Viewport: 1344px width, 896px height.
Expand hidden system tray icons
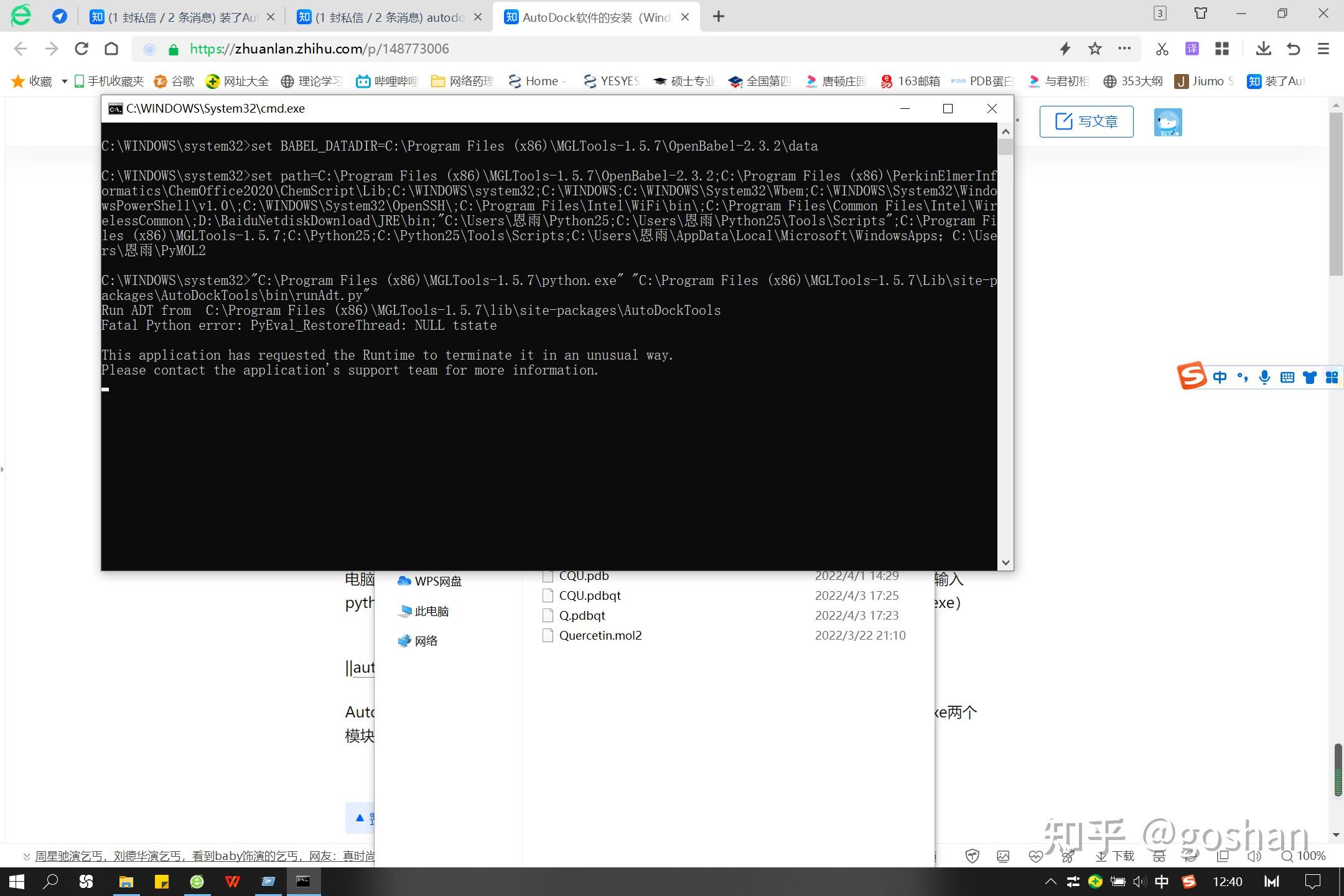1050,881
